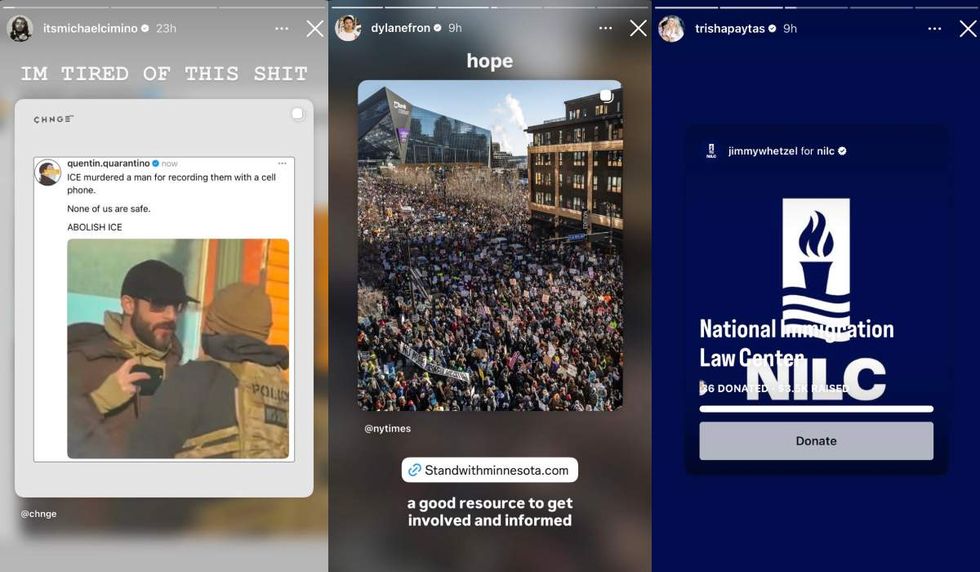Open three-dot menu on trishapaytas story

click(x=934, y=29)
